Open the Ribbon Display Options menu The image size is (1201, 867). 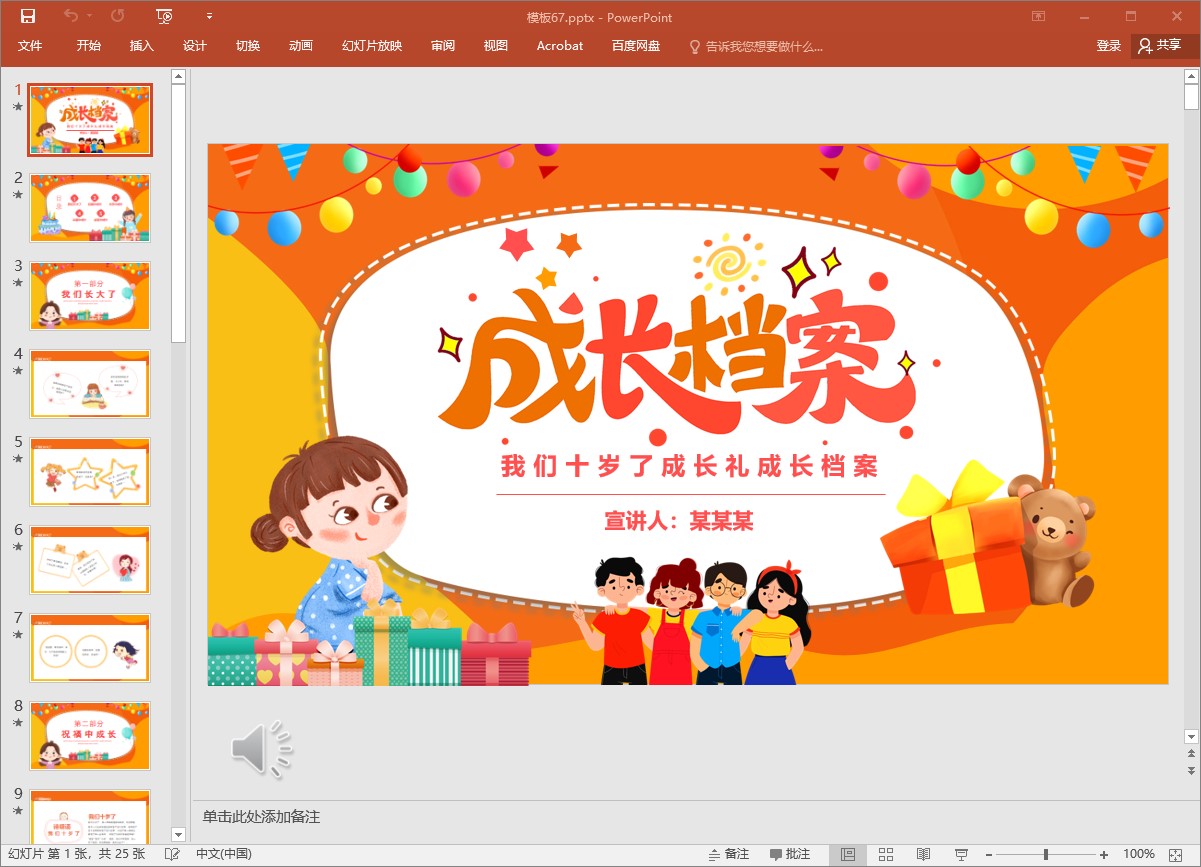coord(1039,16)
